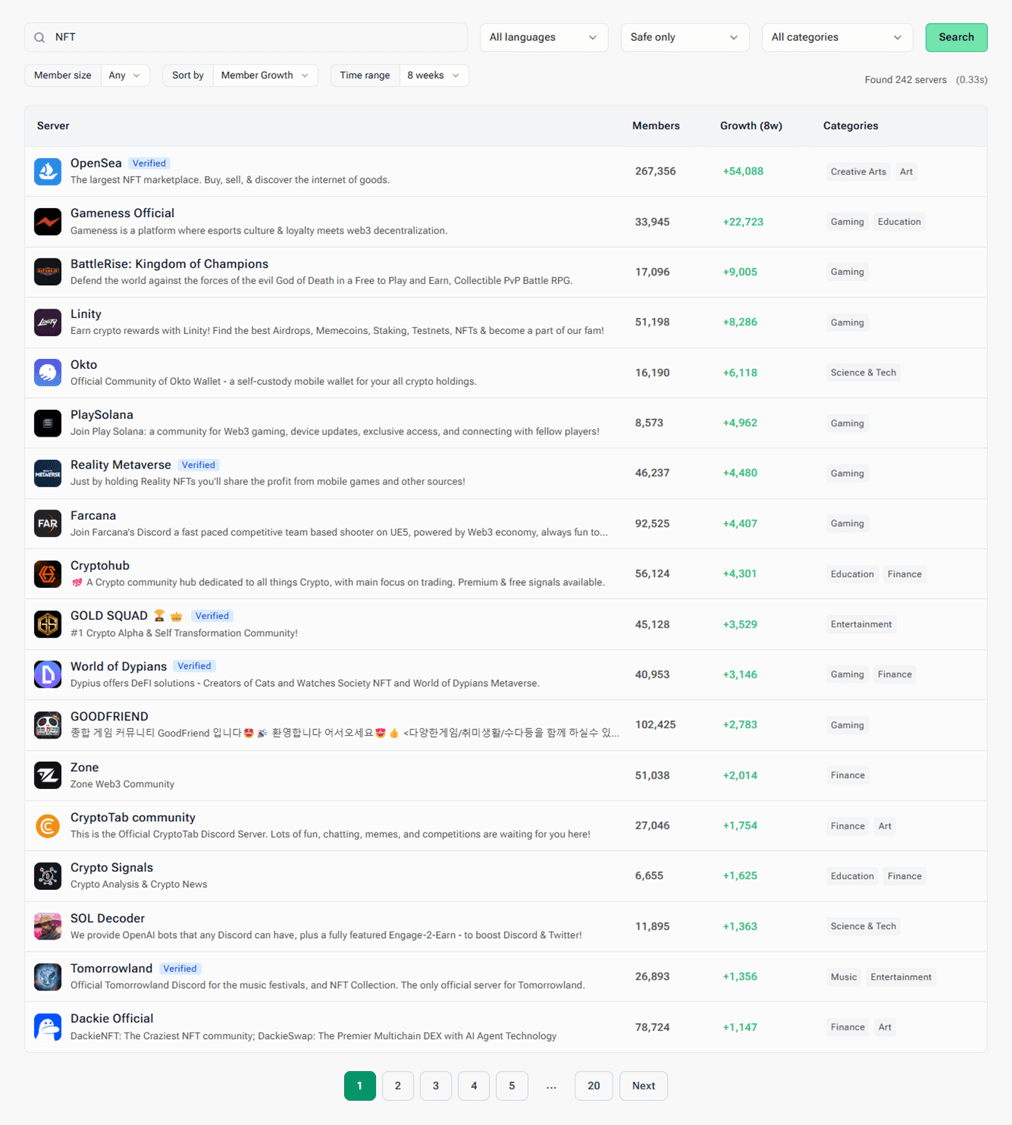This screenshot has height=1125, width=1012.
Task: Jump to results page 20
Action: [594, 1086]
